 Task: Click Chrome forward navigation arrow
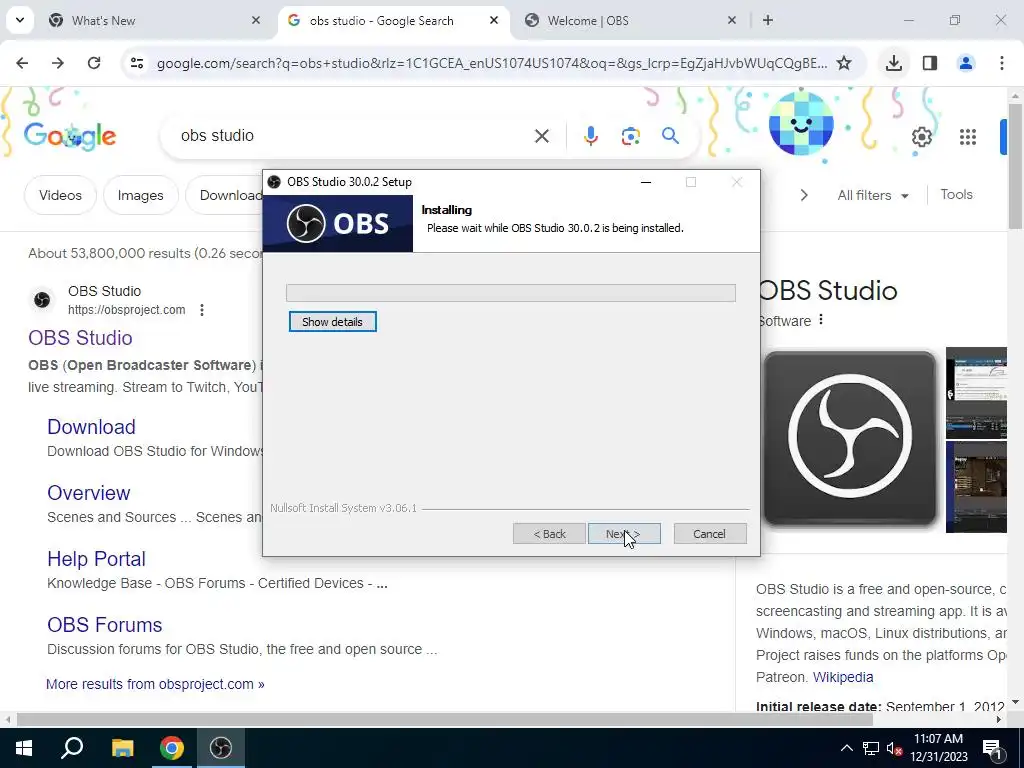[58, 63]
